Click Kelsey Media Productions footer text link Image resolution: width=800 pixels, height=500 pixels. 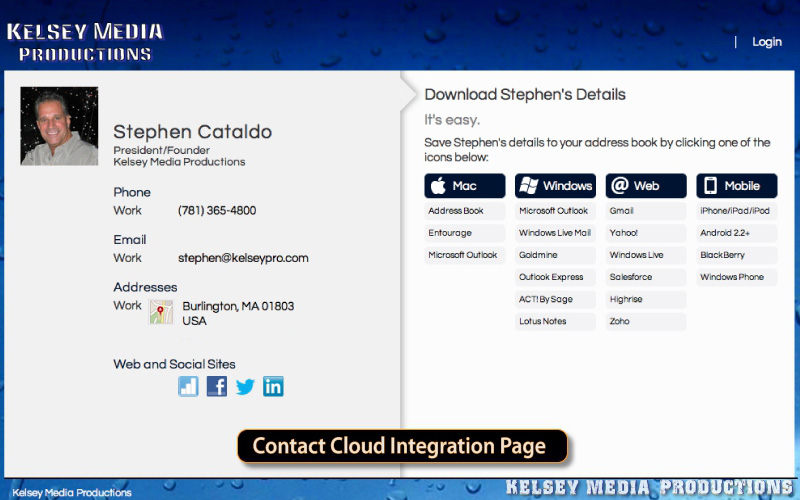71,493
